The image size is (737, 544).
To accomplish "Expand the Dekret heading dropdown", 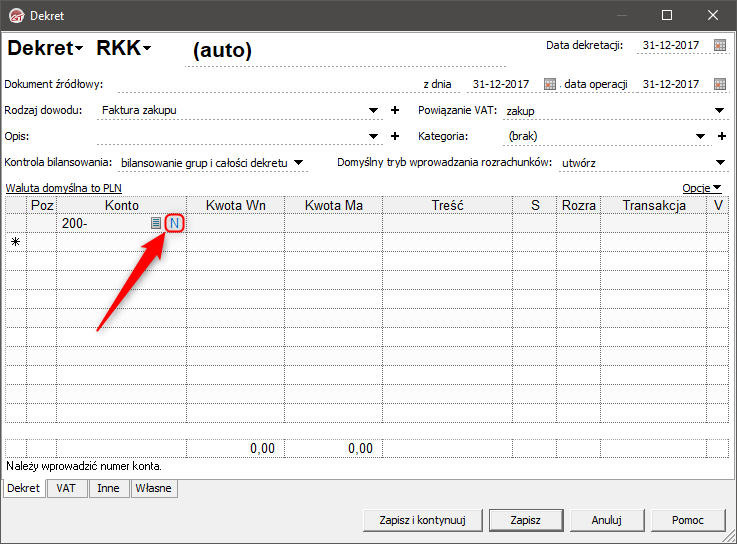I will [x=79, y=47].
